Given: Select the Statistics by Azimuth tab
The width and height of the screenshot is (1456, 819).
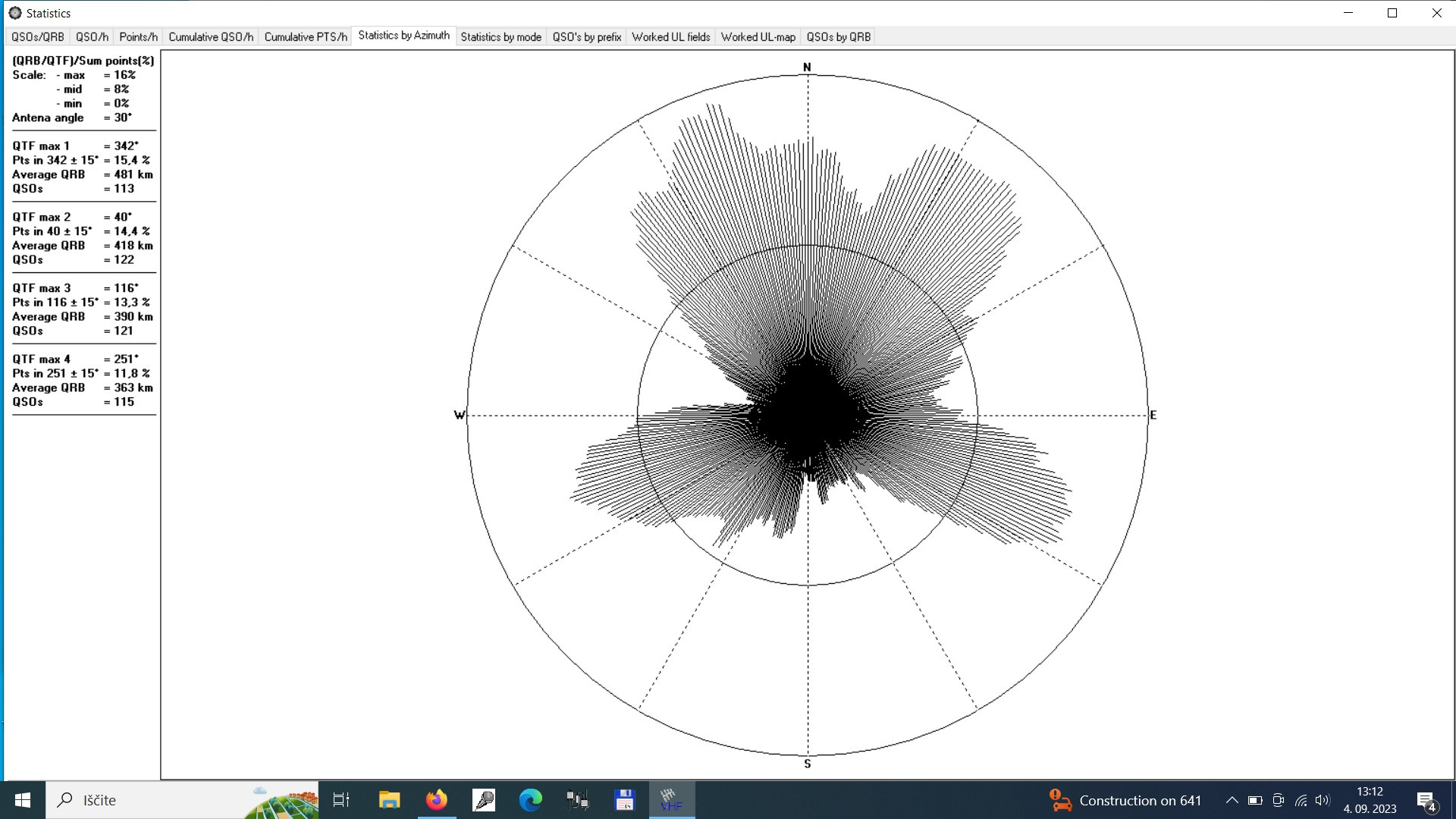Looking at the screenshot, I should point(403,36).
